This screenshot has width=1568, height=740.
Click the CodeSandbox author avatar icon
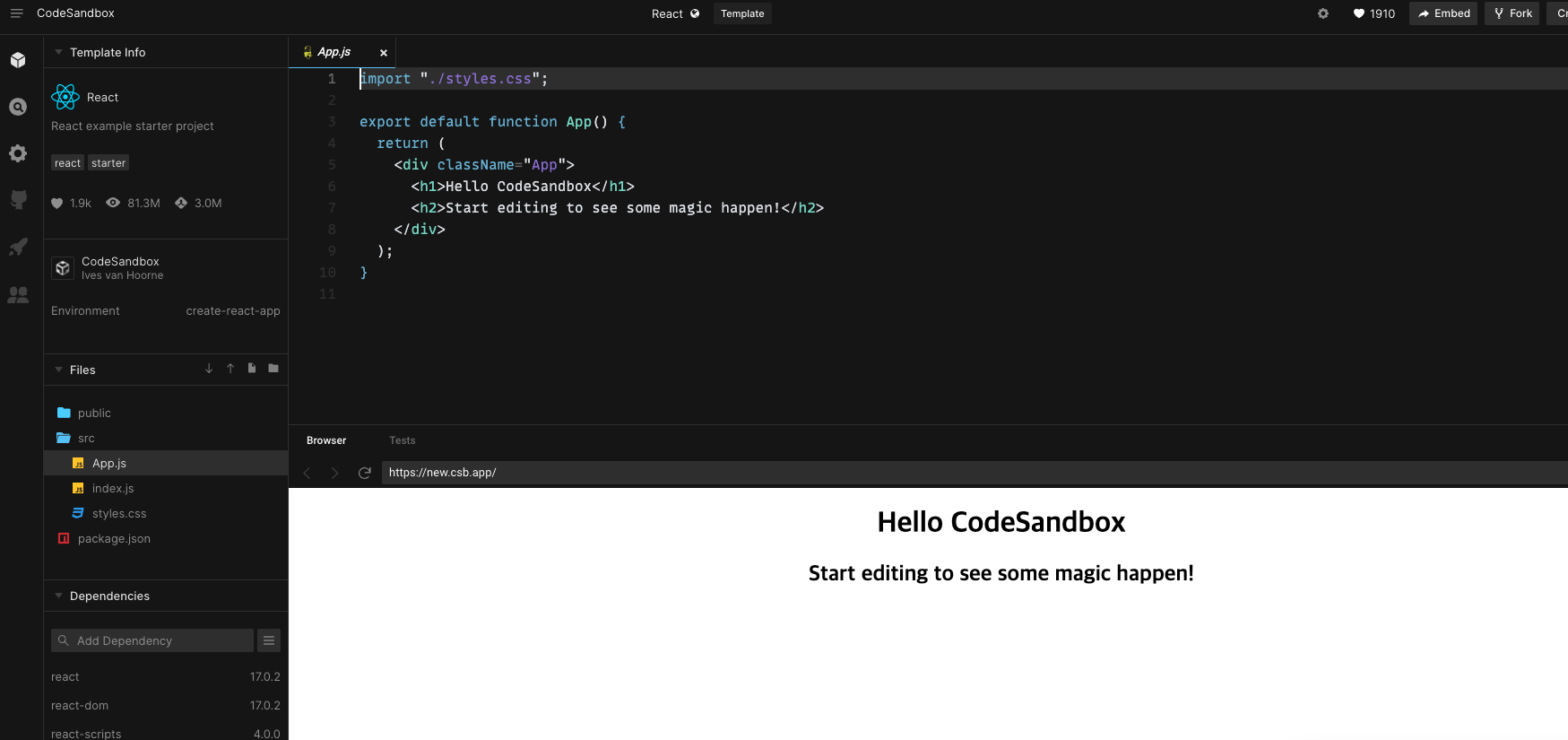[x=63, y=268]
